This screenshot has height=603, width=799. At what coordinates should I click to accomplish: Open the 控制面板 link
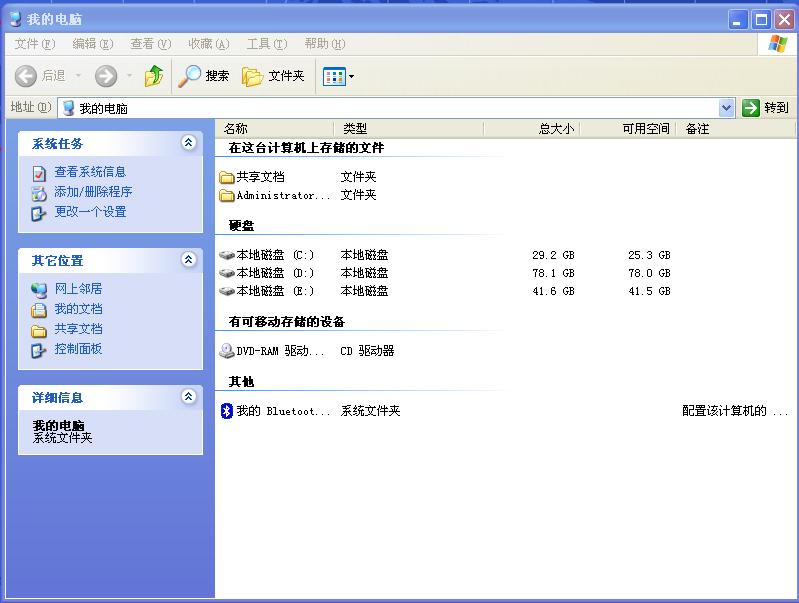[78, 349]
